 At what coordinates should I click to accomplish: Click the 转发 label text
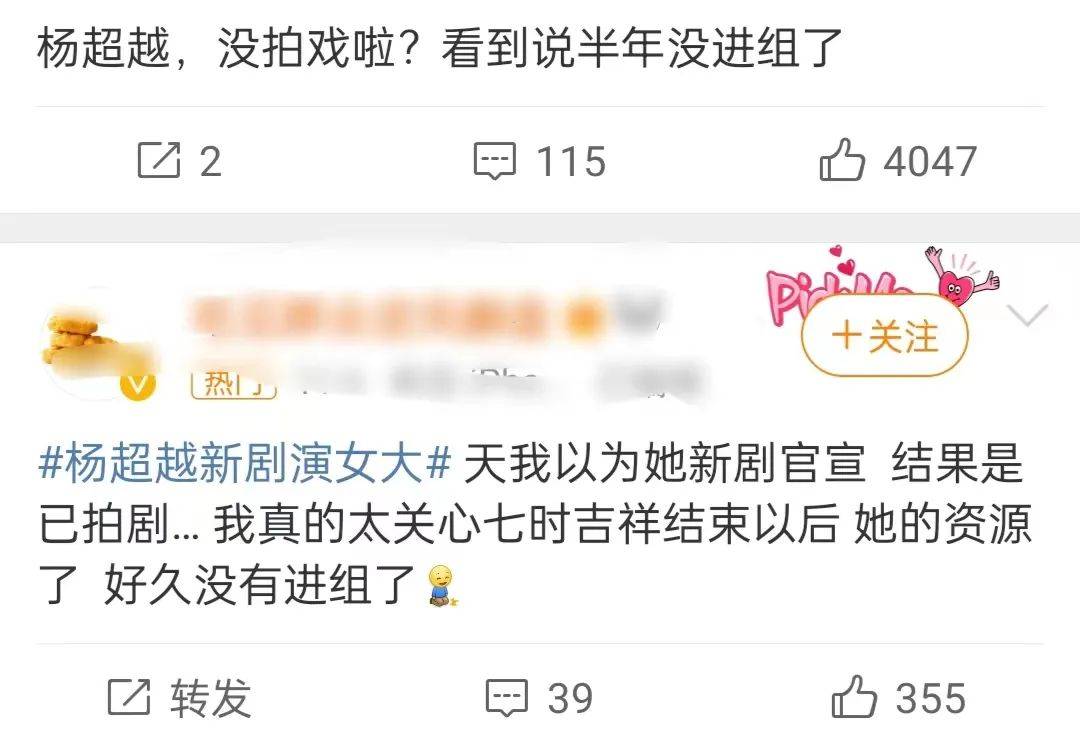210,698
